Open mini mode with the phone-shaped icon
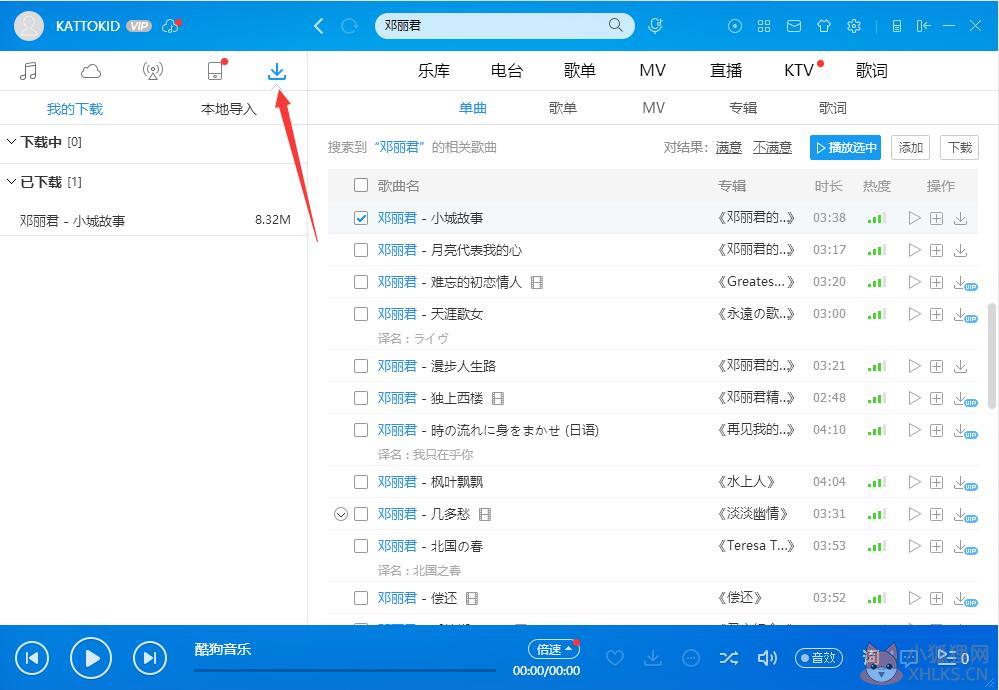 pos(896,26)
